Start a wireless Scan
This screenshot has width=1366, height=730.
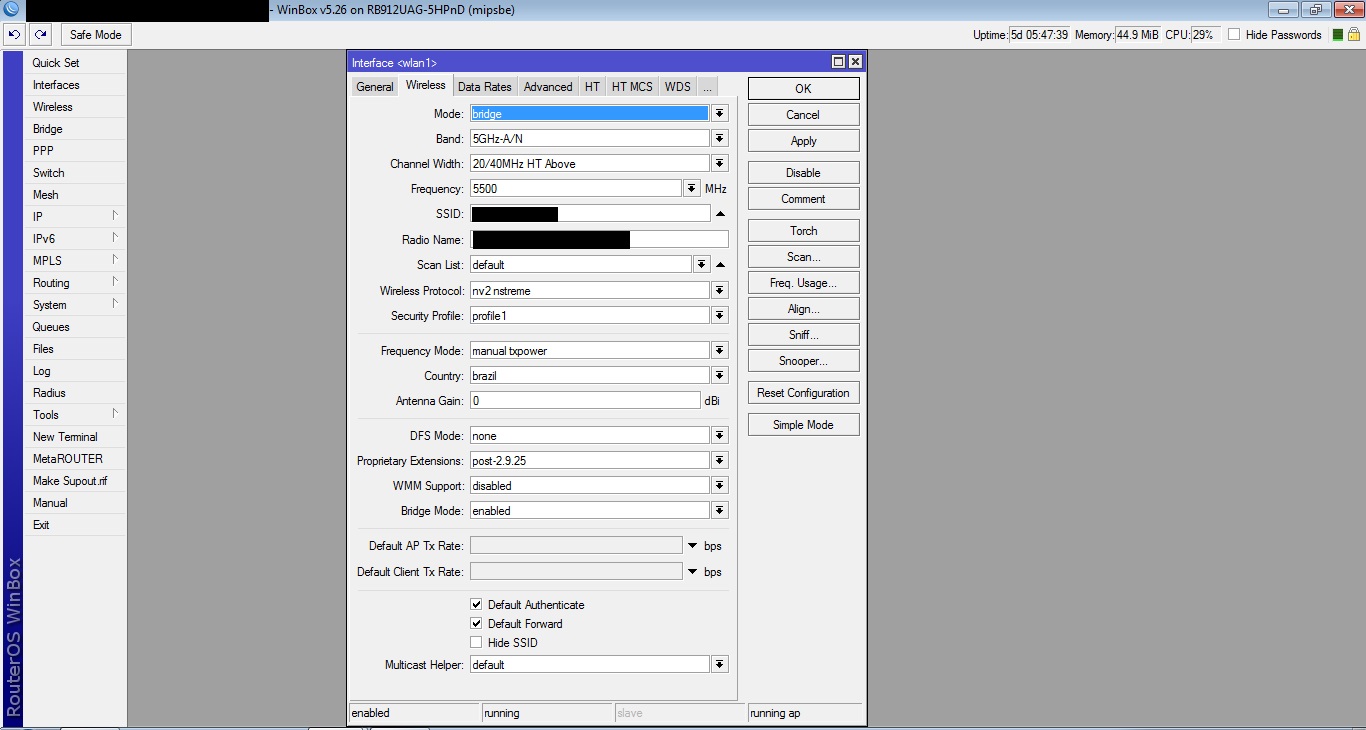click(803, 257)
